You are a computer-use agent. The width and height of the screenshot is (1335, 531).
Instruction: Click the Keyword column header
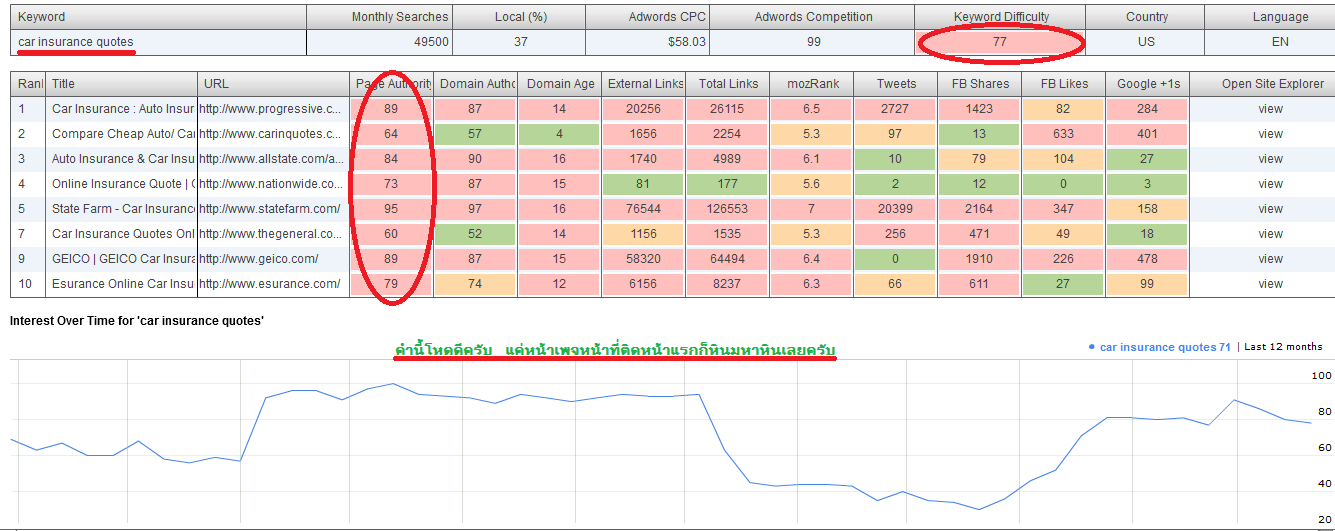pyautogui.click(x=158, y=17)
